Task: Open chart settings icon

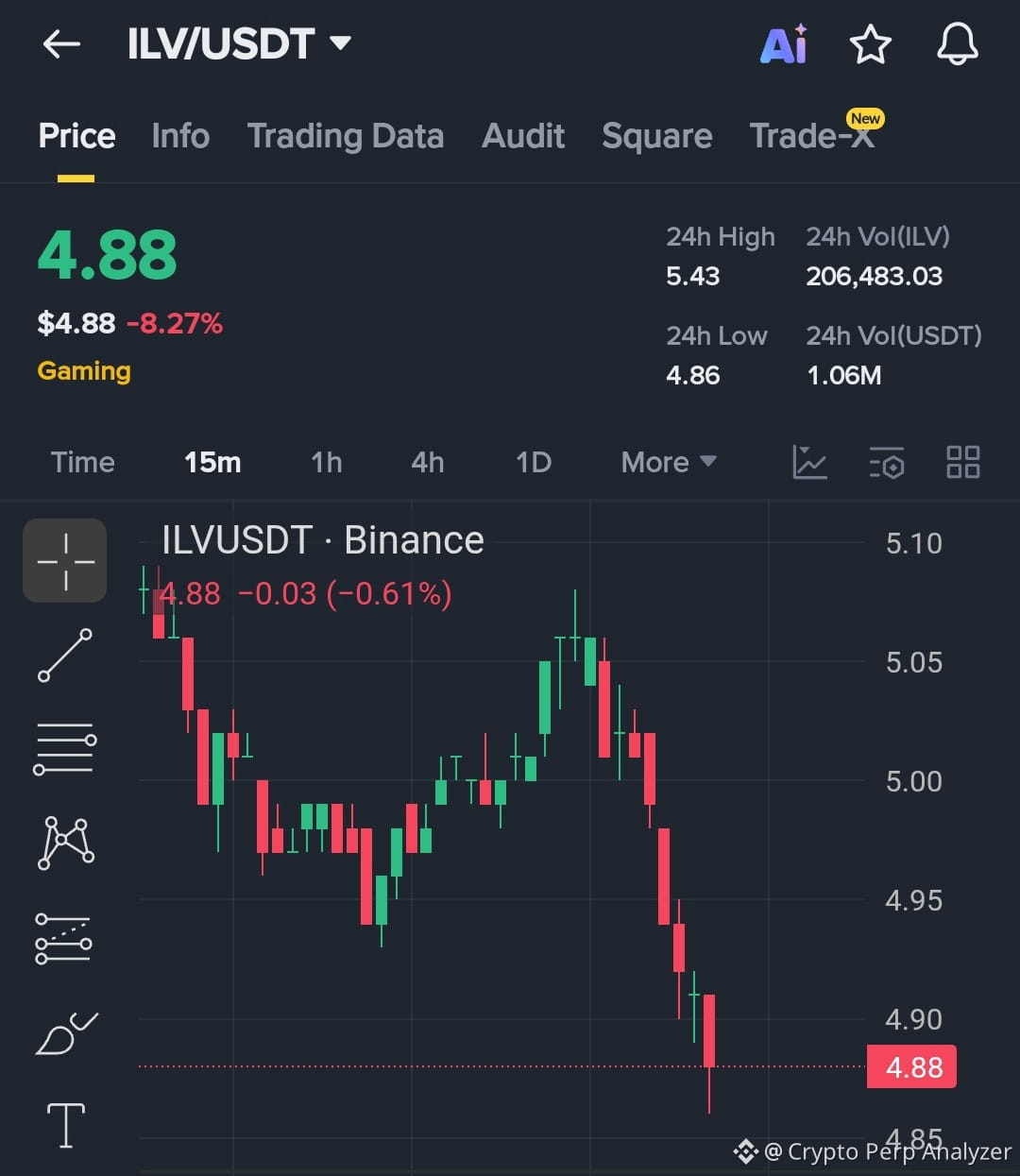Action: (887, 462)
